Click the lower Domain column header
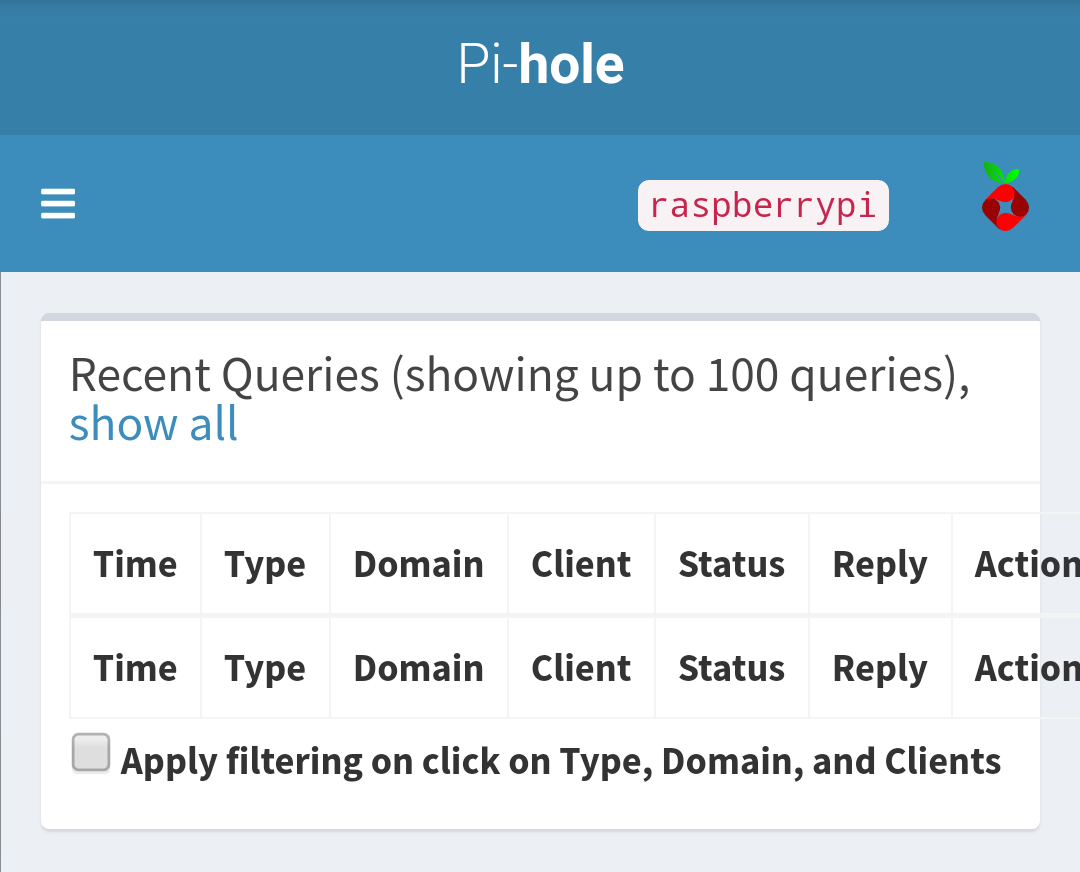Image resolution: width=1080 pixels, height=872 pixels. tap(418, 667)
